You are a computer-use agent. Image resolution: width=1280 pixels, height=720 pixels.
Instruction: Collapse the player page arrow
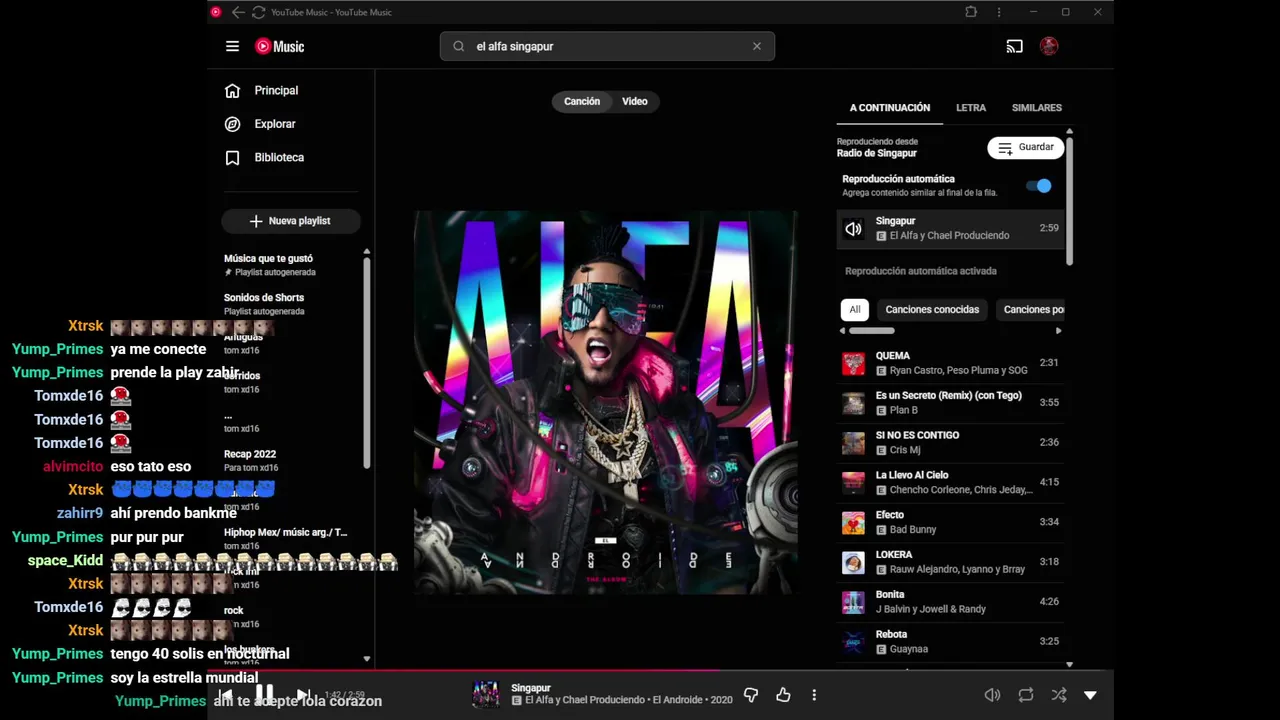click(1090, 695)
